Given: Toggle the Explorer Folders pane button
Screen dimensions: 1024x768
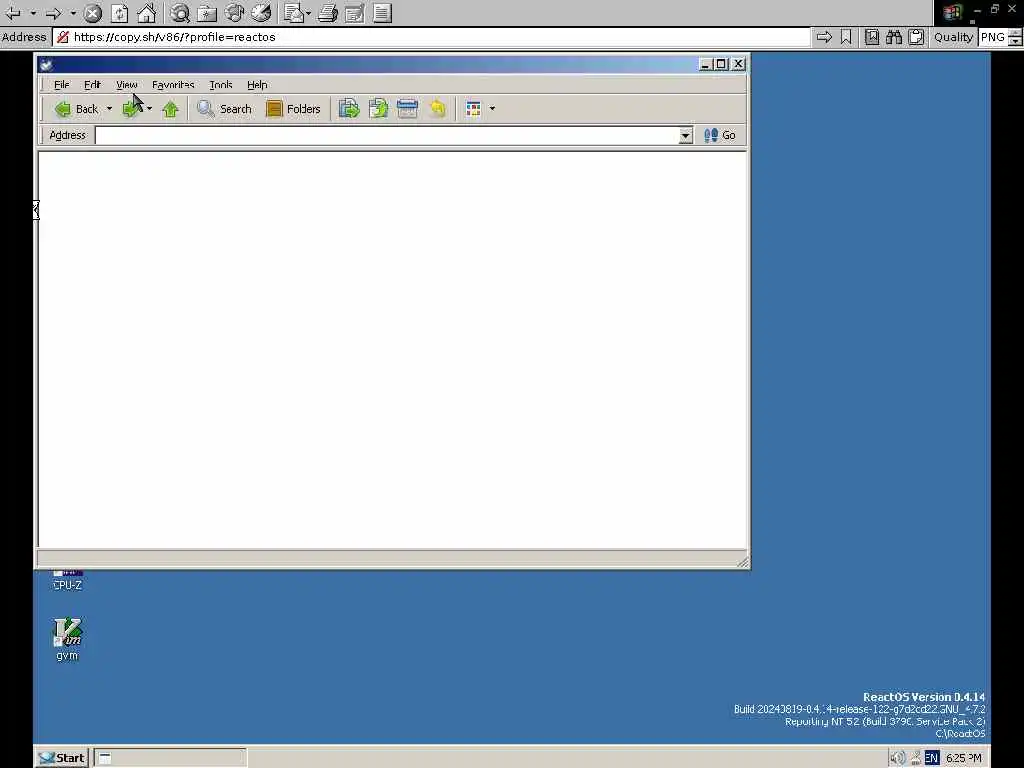Looking at the screenshot, I should pos(294,109).
